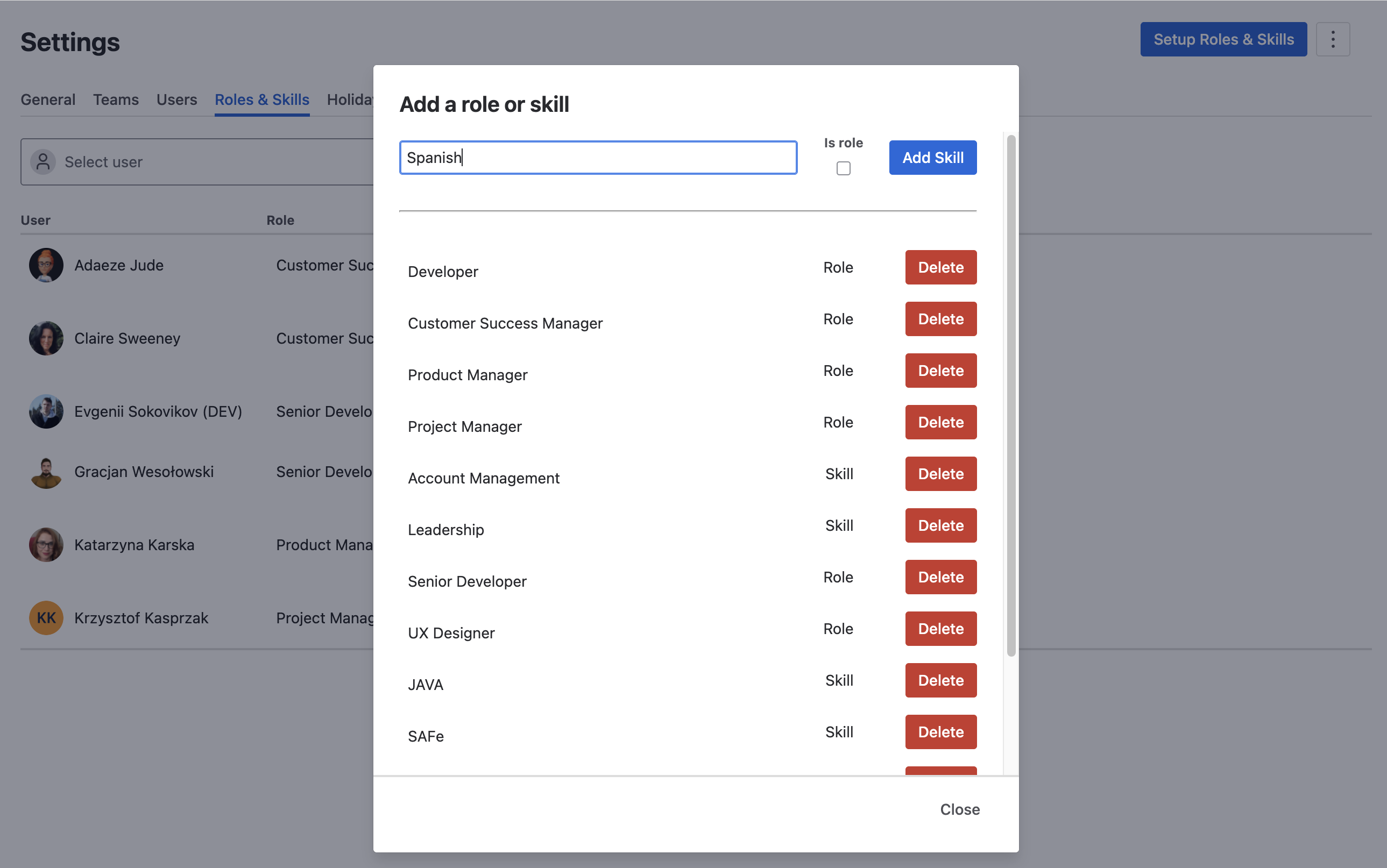The image size is (1387, 868).
Task: Click Claire Sweeney's profile picture
Action: click(46, 338)
